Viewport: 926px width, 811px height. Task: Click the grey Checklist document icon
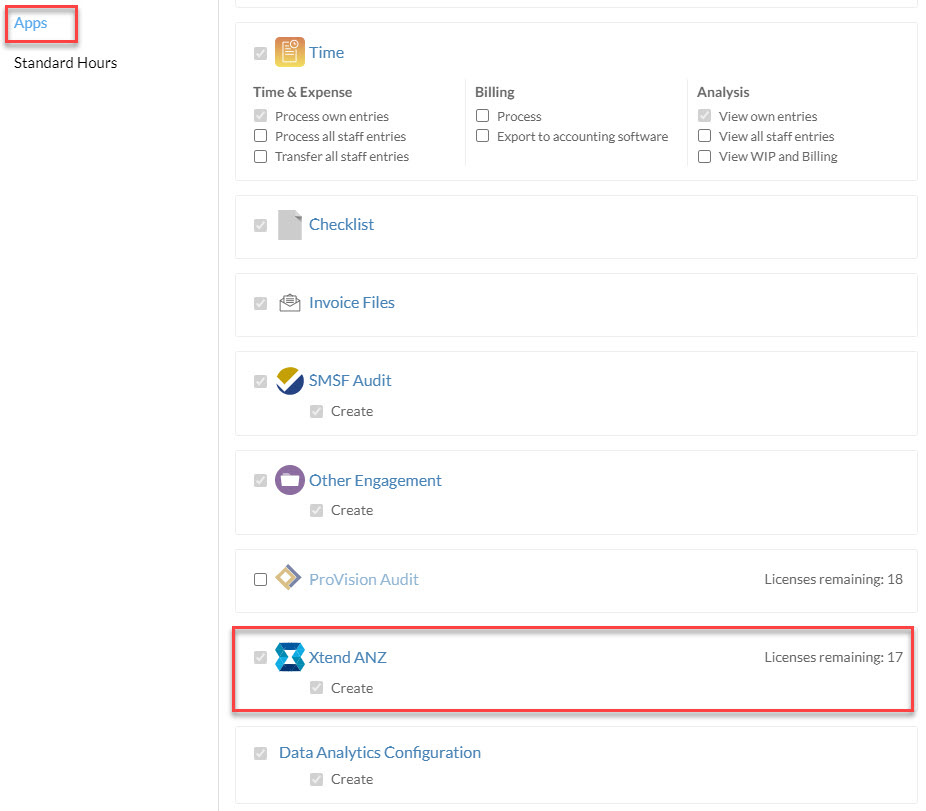tap(289, 224)
